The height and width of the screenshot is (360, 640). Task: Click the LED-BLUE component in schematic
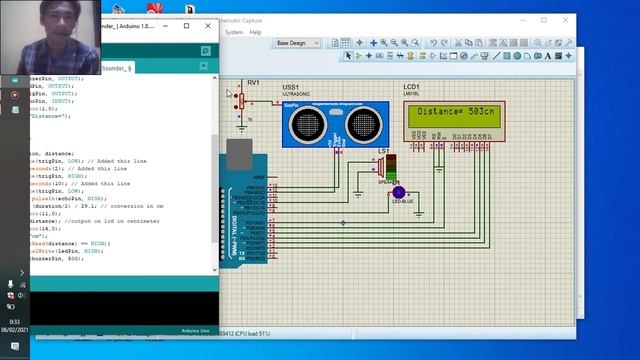click(399, 192)
